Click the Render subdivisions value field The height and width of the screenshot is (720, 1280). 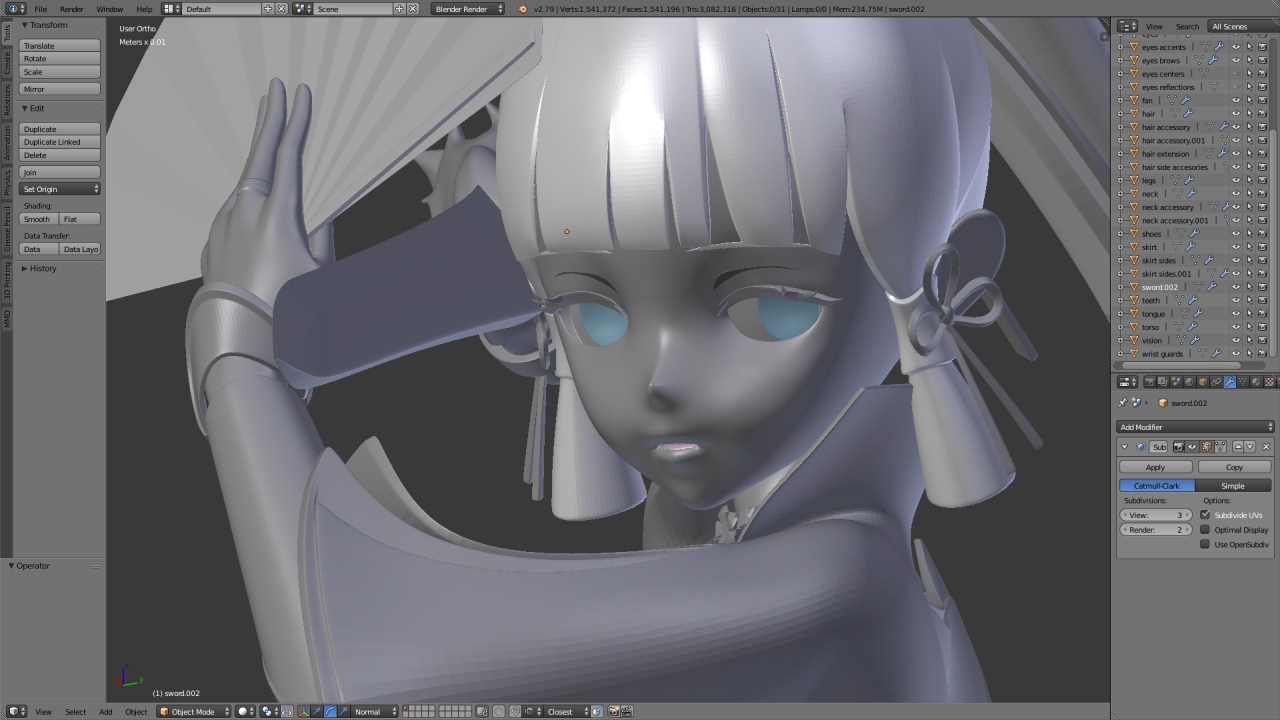point(1156,530)
